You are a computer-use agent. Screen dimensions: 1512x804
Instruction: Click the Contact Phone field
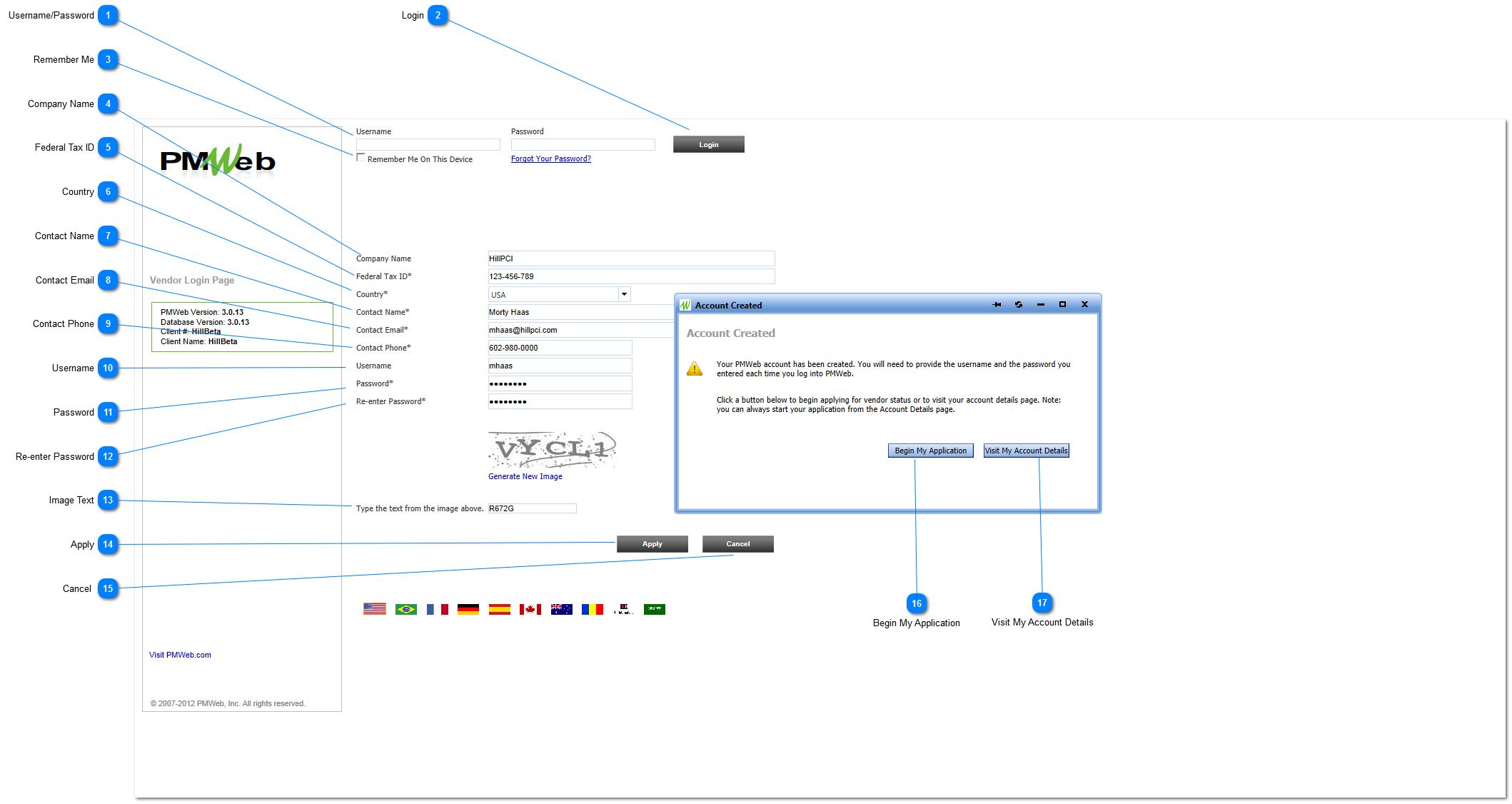(x=560, y=348)
